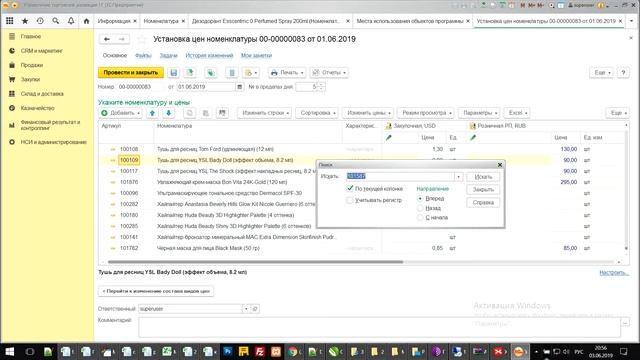The height and width of the screenshot is (360, 640).
Task: Open Параметры dropdown
Action: 479,113
